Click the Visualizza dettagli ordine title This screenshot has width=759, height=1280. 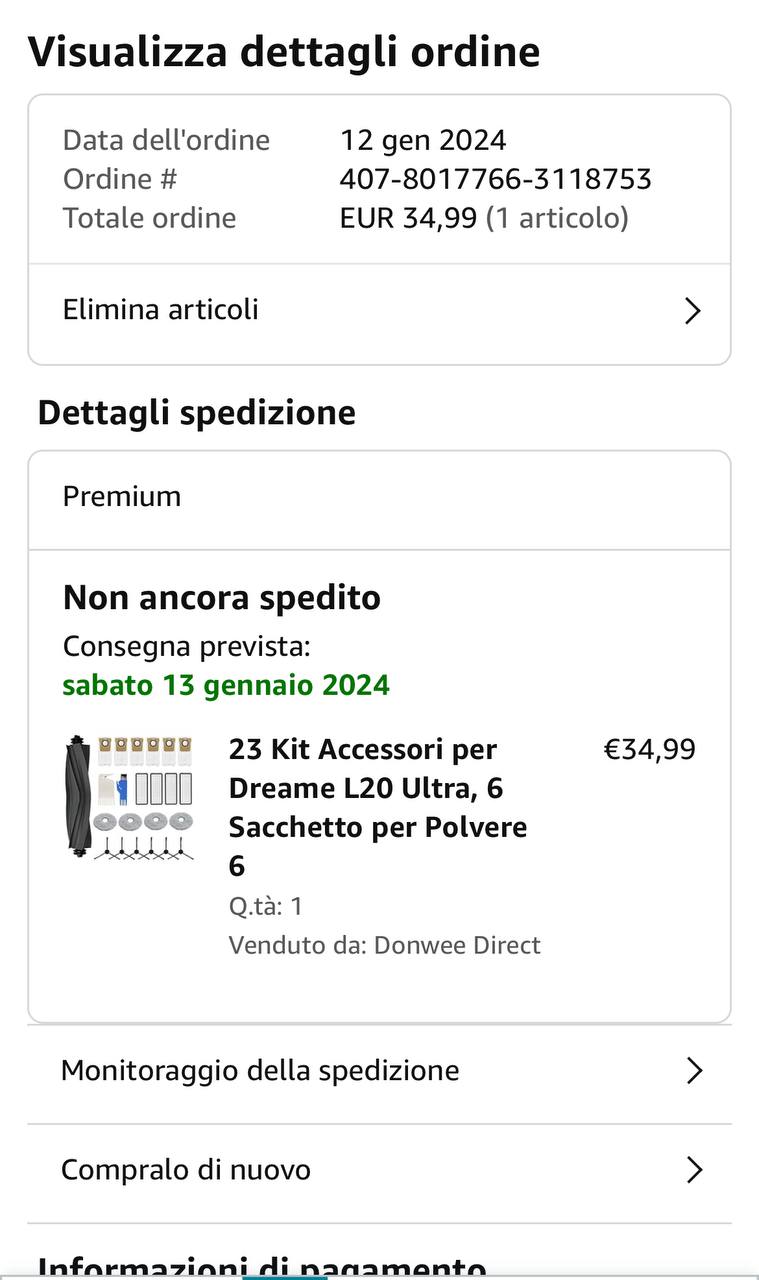(284, 52)
